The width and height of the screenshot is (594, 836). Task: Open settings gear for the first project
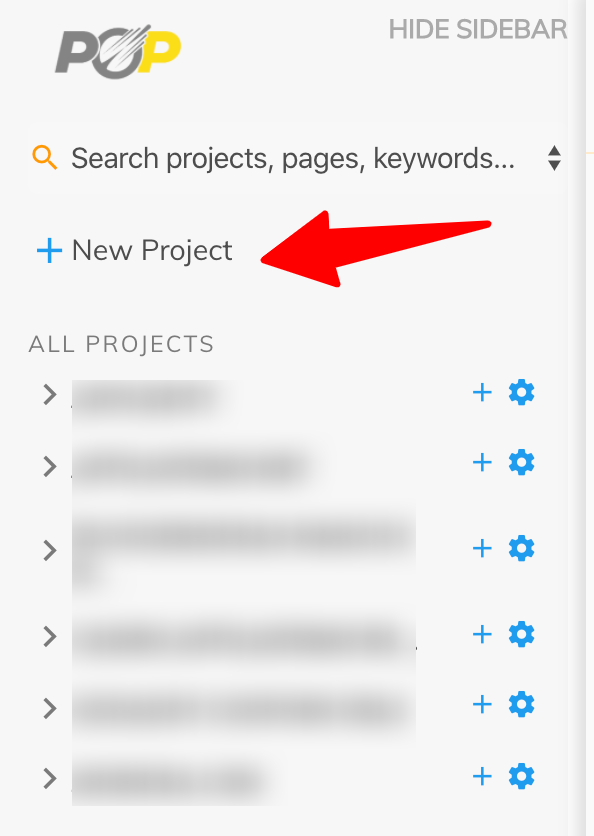click(521, 393)
